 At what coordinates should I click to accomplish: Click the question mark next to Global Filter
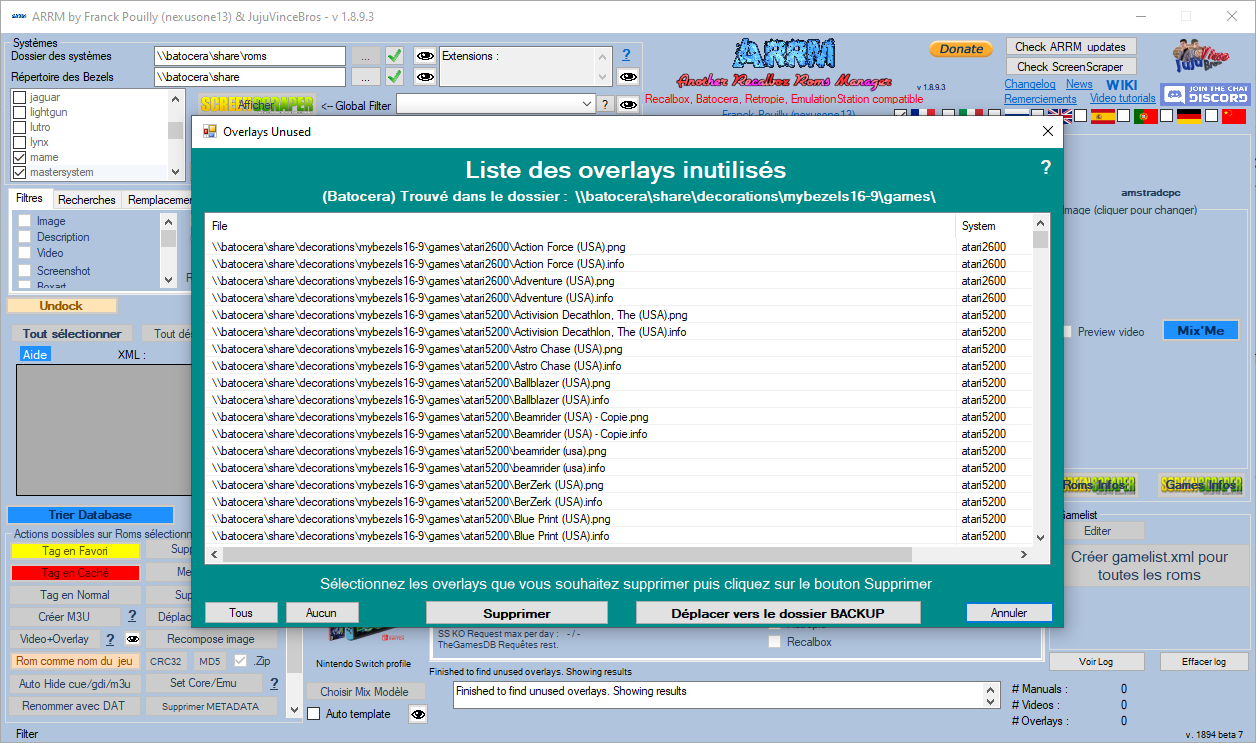coord(605,104)
